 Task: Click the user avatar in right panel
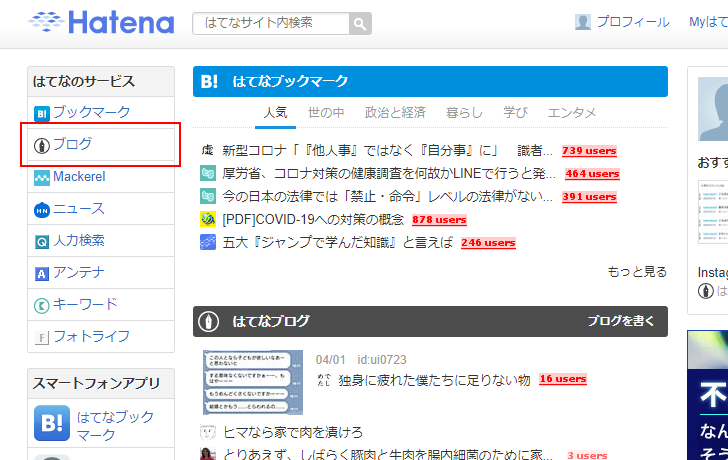click(x=713, y=109)
